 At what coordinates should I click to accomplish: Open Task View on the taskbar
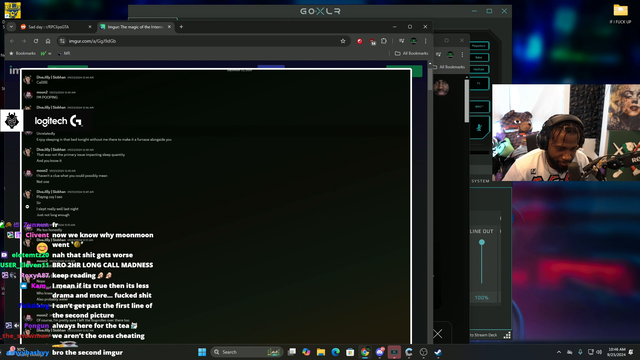(x=291, y=352)
